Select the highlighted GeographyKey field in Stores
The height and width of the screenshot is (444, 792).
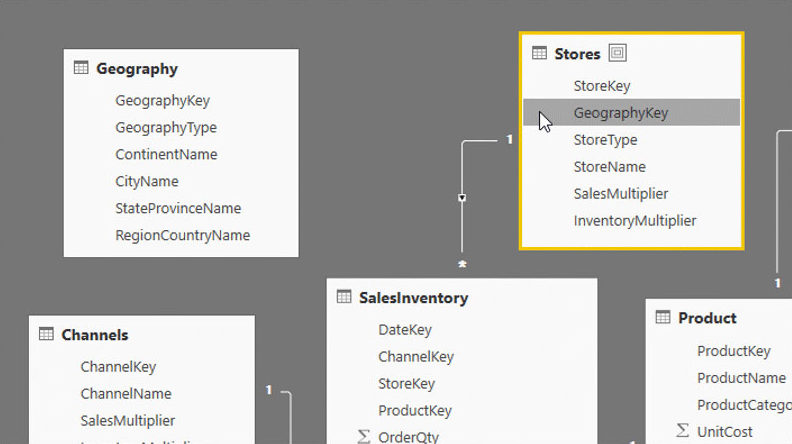(620, 113)
